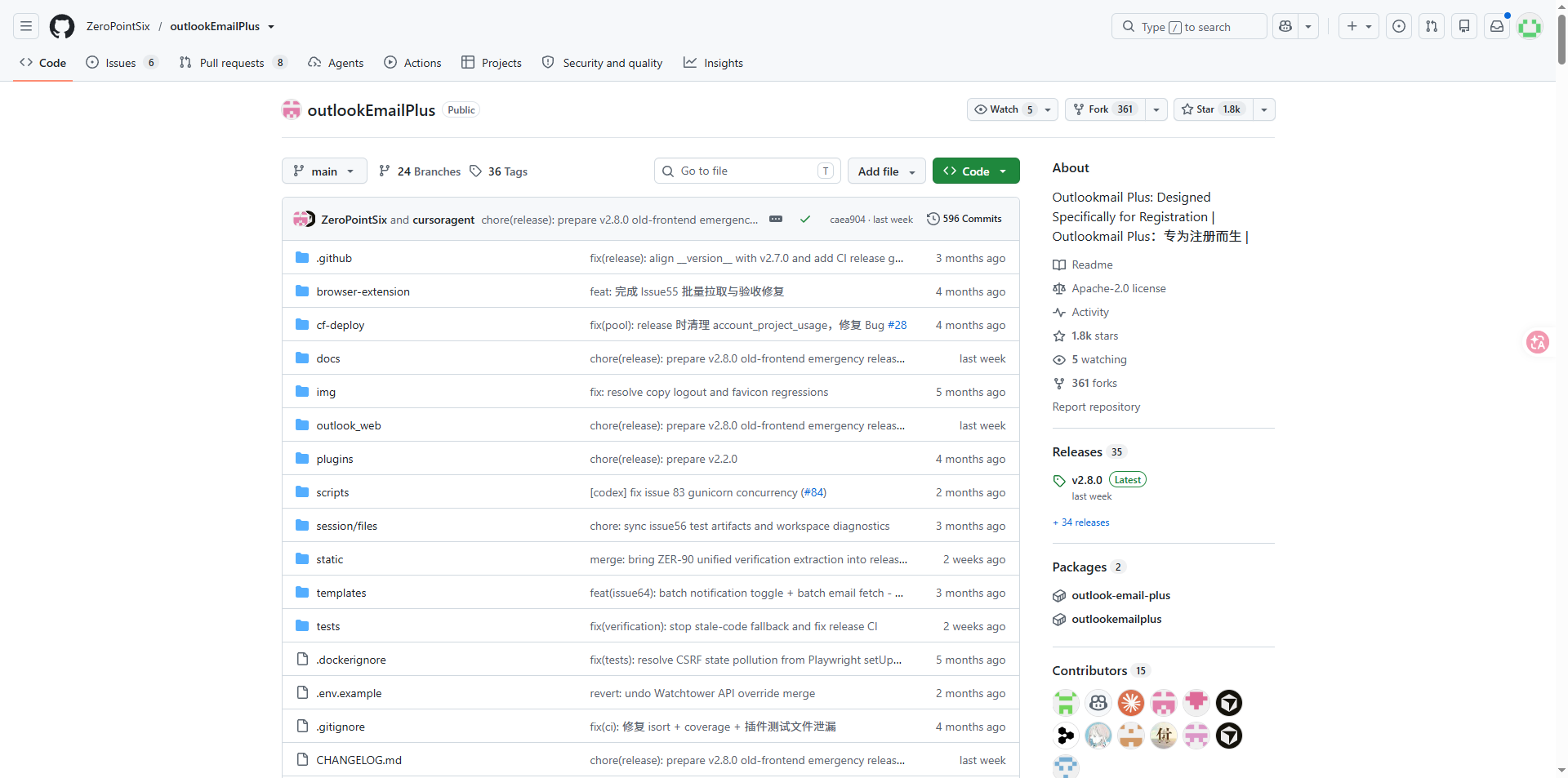This screenshot has height=778, width=1568.
Task: Open the Activity link
Action: click(1080, 312)
